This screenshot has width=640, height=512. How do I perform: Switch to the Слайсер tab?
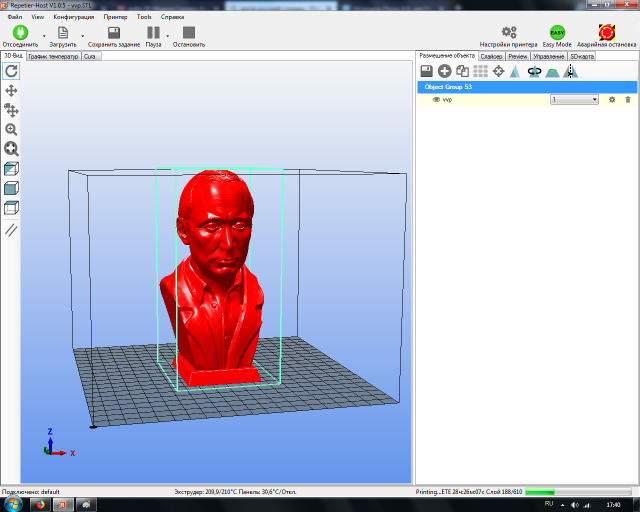click(x=491, y=56)
